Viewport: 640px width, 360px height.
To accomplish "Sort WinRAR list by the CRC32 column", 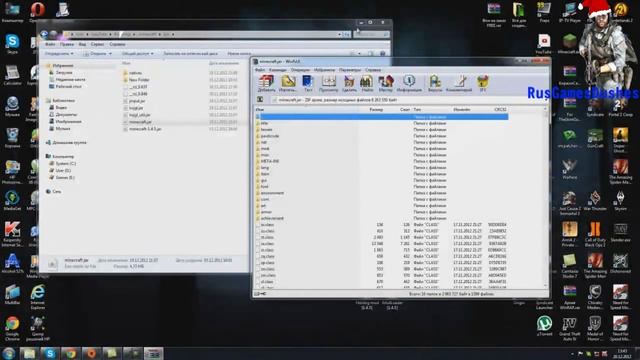I will tap(500, 109).
